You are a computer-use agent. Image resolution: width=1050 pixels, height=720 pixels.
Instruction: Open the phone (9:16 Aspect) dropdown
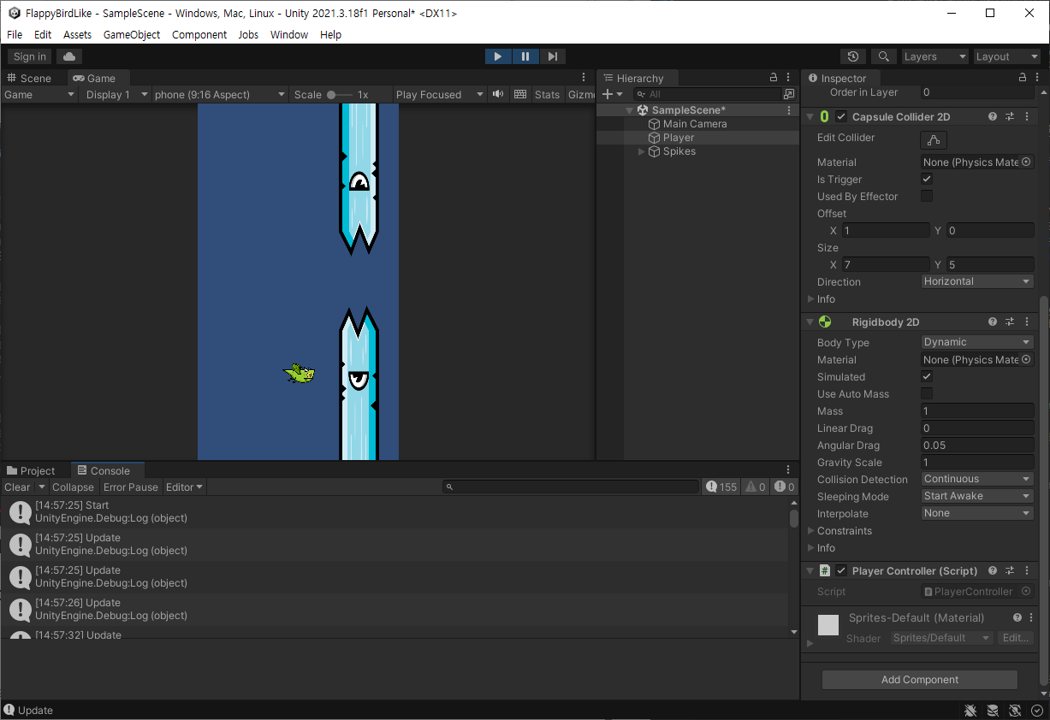[220, 94]
